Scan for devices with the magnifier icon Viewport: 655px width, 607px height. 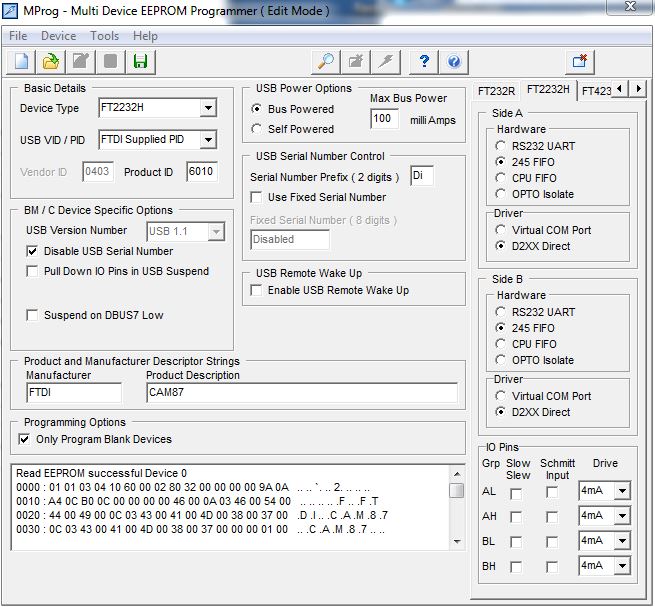325,62
